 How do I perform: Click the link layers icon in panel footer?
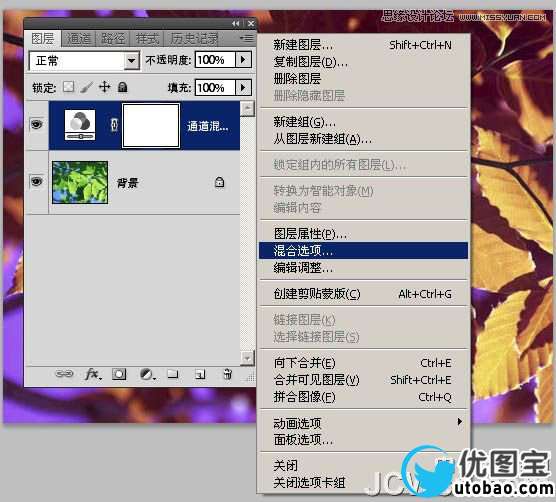64,374
